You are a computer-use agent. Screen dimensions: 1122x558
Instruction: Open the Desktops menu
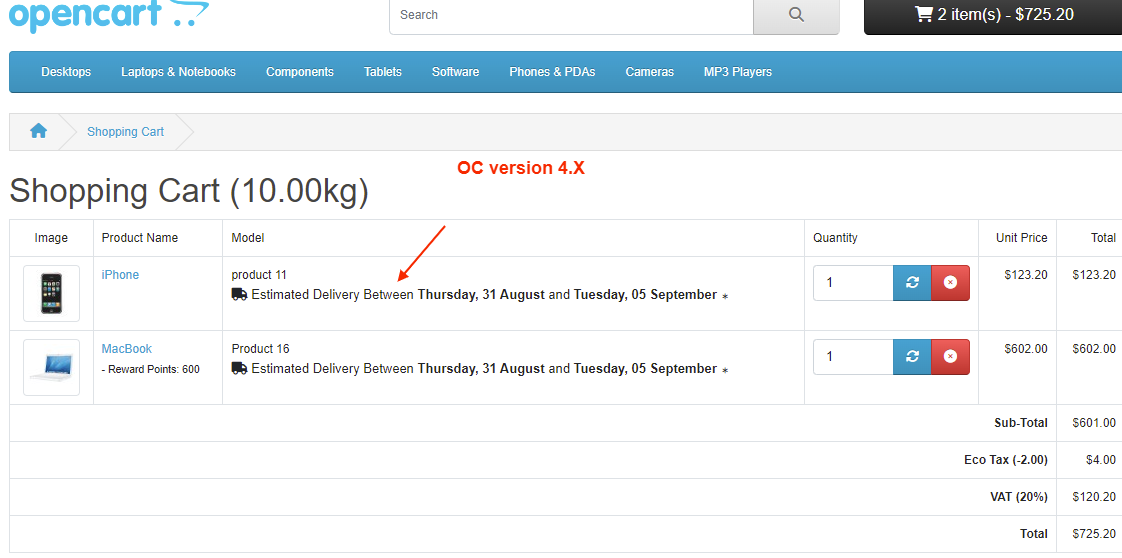pos(66,72)
